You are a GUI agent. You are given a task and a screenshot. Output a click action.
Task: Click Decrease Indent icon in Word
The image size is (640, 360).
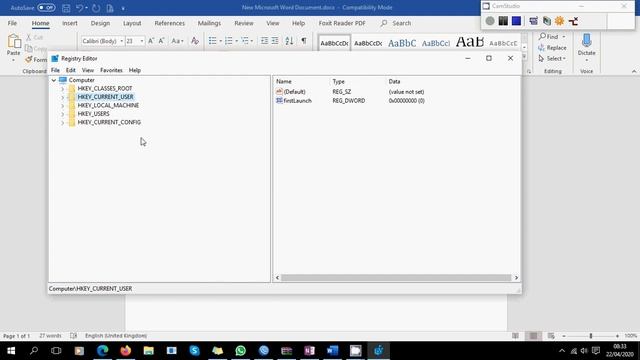(x=264, y=41)
